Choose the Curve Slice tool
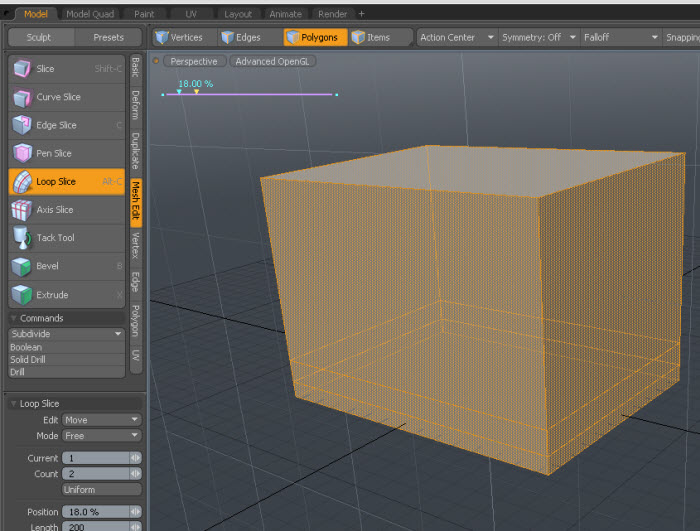The height and width of the screenshot is (531, 700). click(58, 97)
